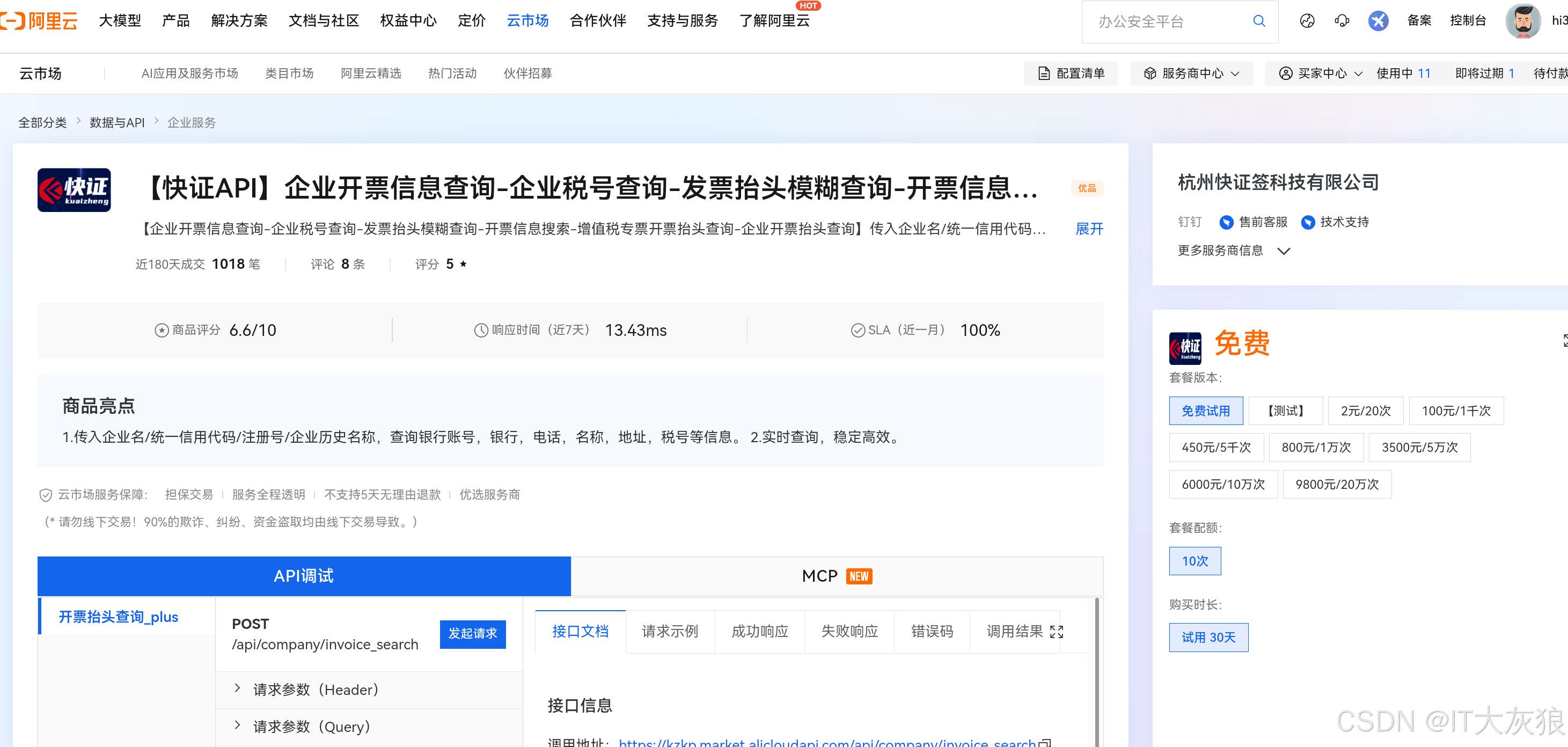Click 展开 to expand description
This screenshot has height=747, width=1568.
(x=1088, y=229)
